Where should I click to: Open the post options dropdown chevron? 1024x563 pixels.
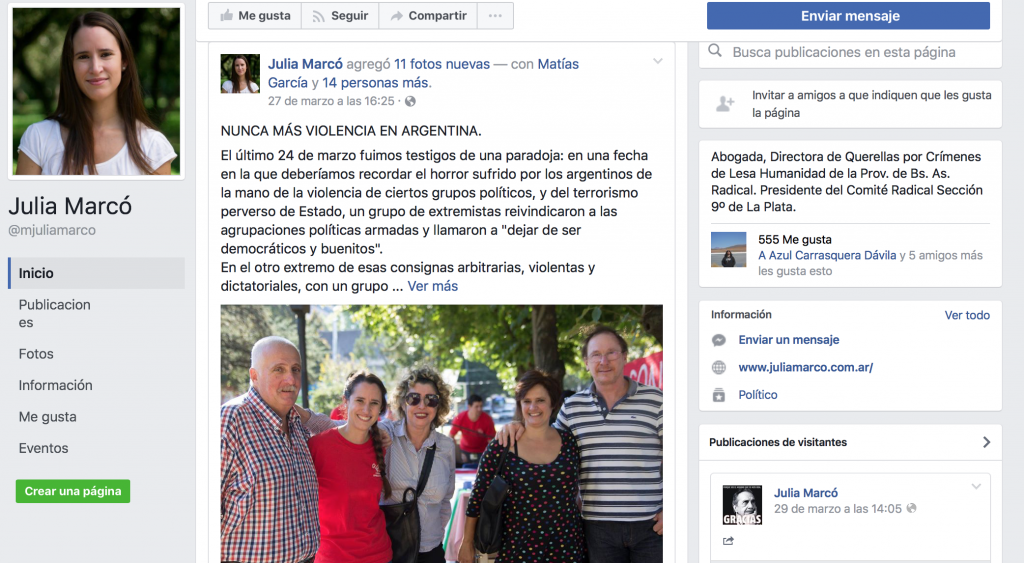[x=658, y=61]
